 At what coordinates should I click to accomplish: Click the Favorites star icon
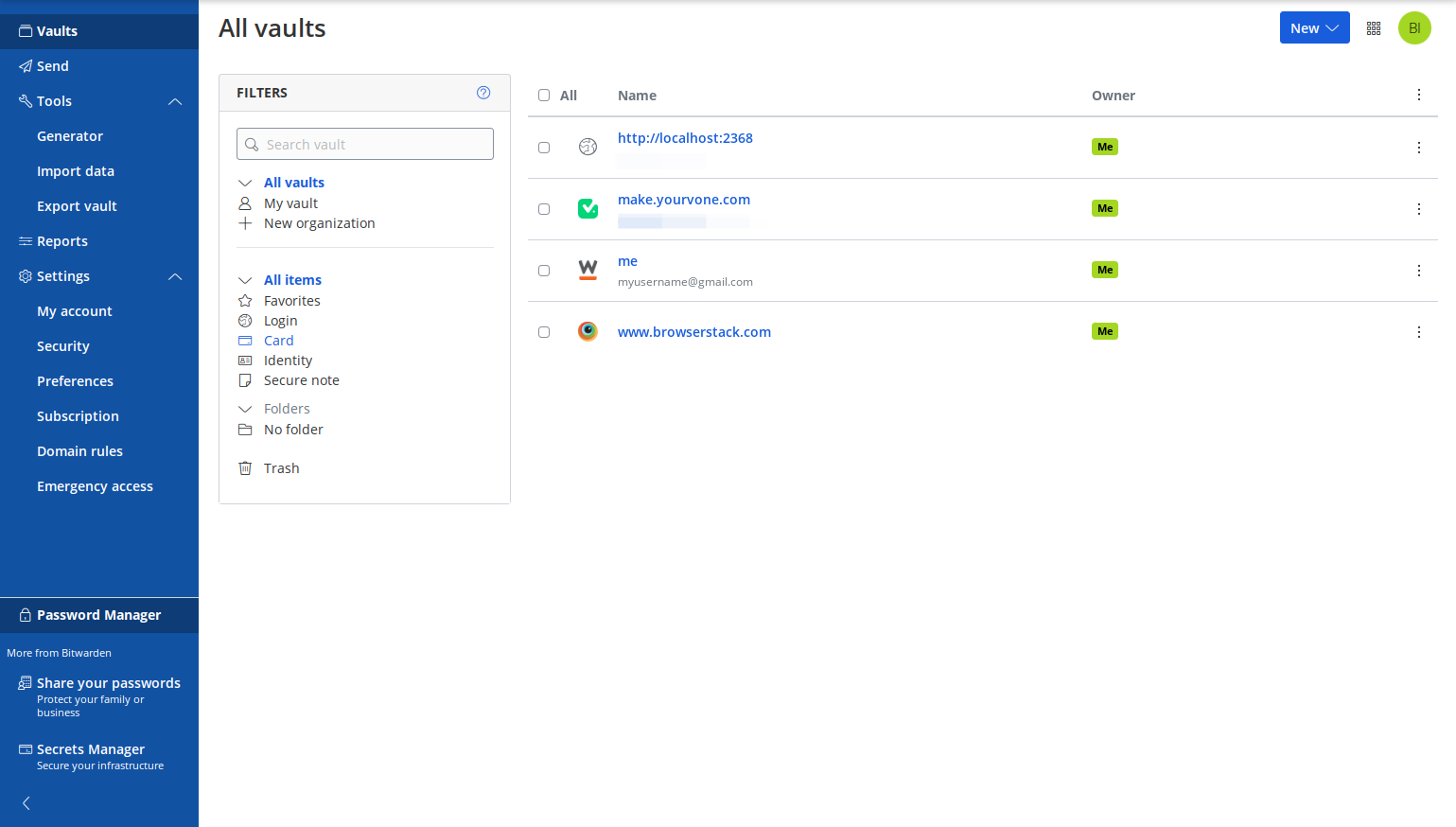245,301
